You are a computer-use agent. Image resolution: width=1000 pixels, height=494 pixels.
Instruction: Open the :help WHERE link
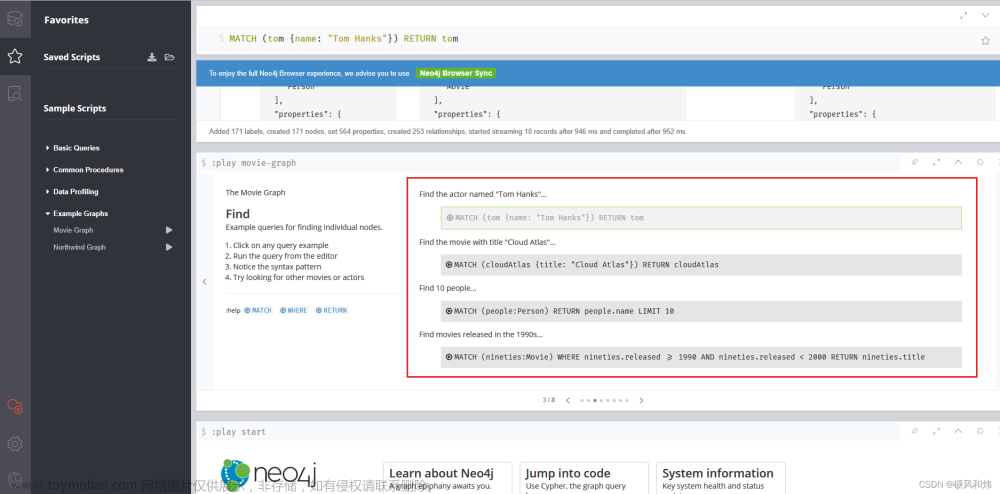pyautogui.click(x=293, y=310)
